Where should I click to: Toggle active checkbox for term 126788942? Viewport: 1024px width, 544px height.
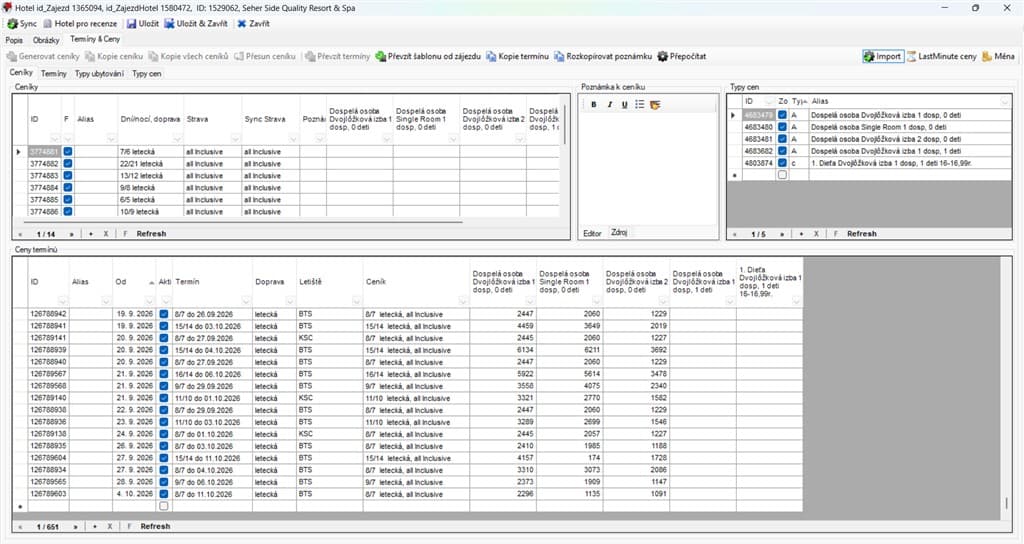(164, 314)
